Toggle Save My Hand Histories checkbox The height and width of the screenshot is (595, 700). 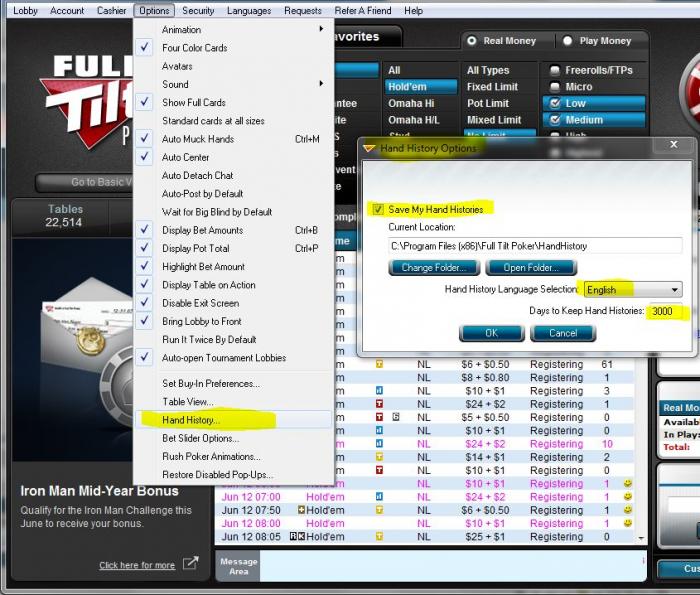pos(378,209)
